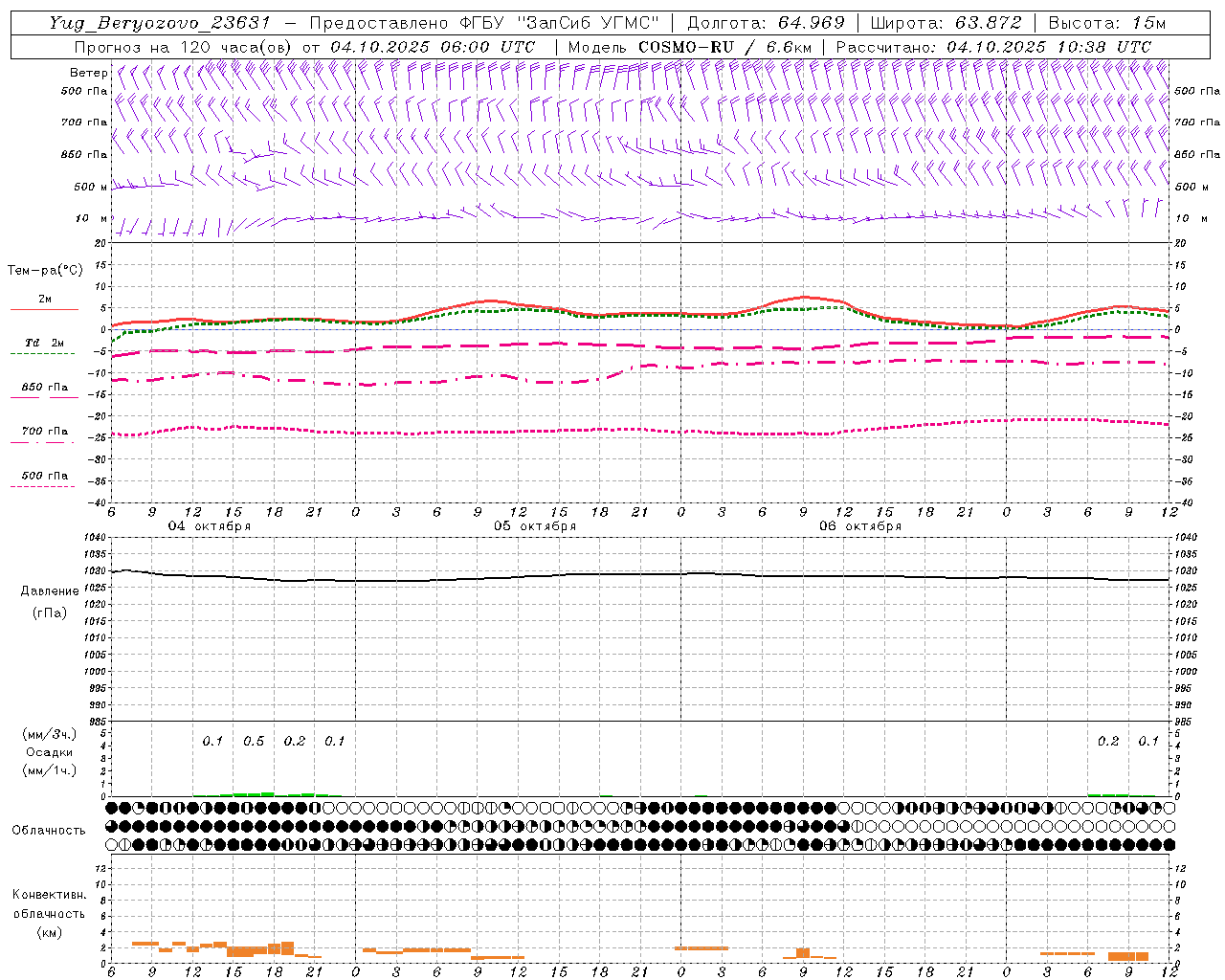This screenshot has height=980, width=1225.
Task: Click the computed time 04.10.2025 10:38 UTC
Action: [1049, 47]
